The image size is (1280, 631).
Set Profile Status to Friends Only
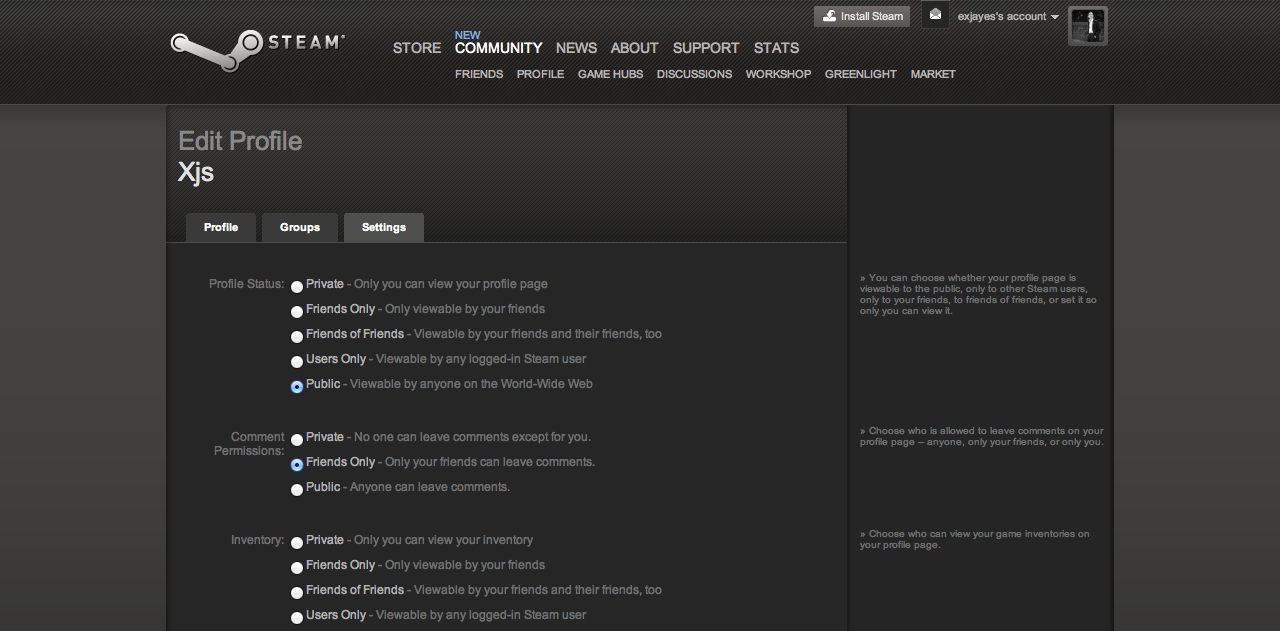click(x=297, y=312)
